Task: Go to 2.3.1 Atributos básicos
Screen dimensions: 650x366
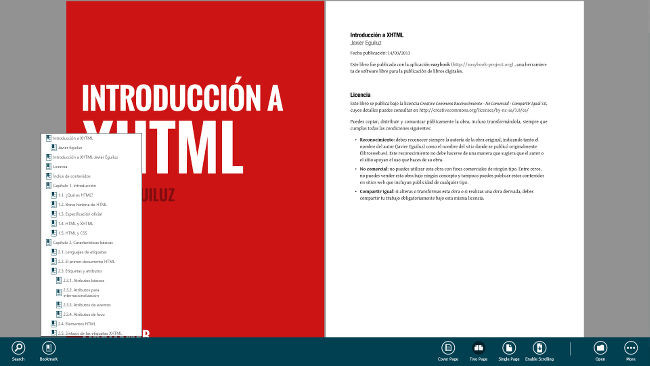Action: point(80,281)
